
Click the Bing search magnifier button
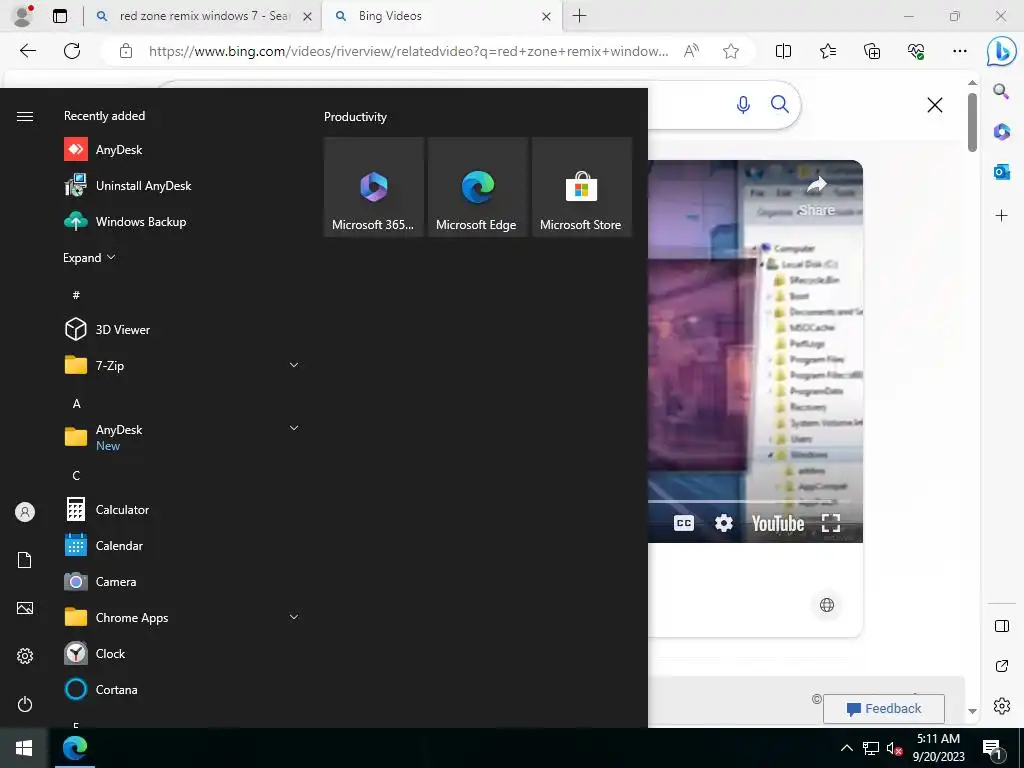coord(780,104)
